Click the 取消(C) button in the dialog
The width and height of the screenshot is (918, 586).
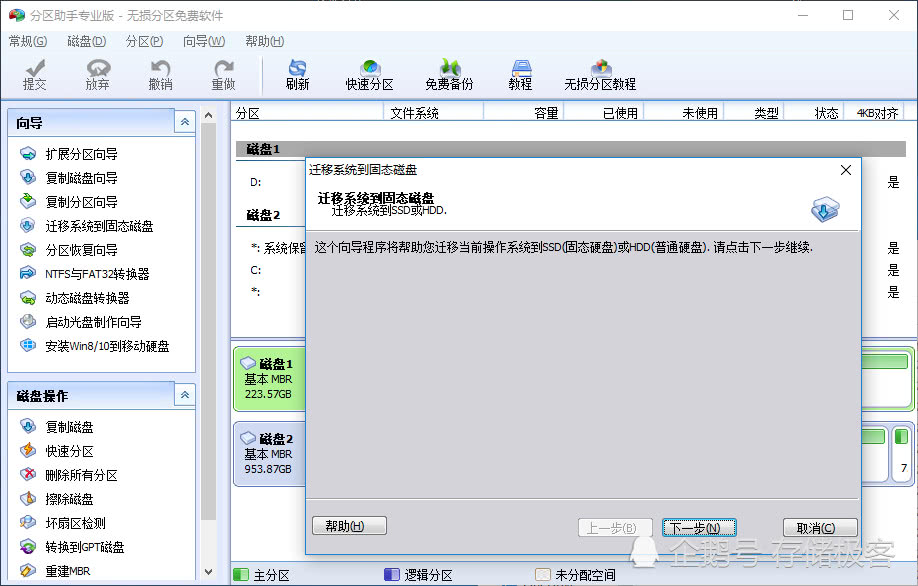(820, 527)
